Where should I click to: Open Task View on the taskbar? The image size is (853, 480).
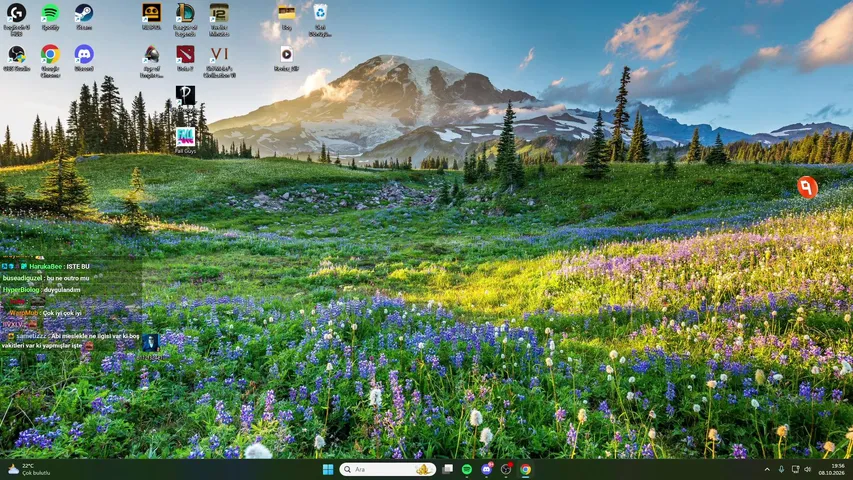[x=448, y=469]
